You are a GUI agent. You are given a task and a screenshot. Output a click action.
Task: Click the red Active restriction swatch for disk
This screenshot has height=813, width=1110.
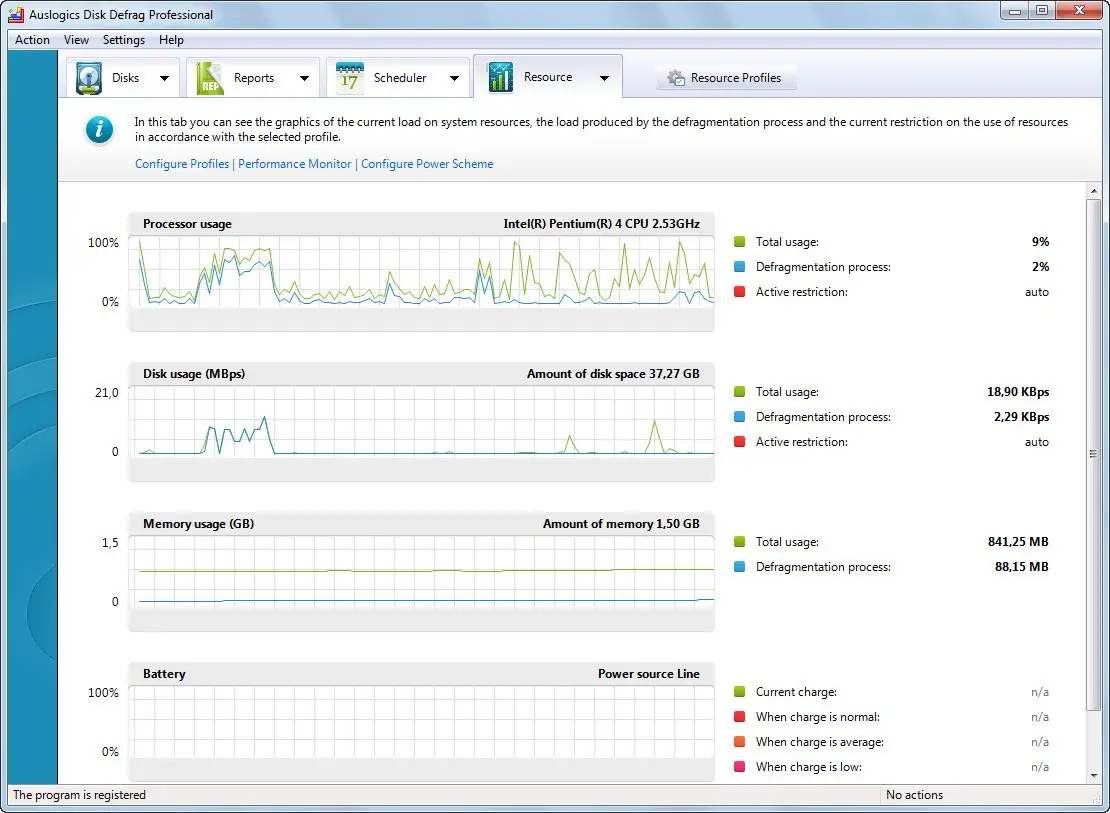[739, 442]
